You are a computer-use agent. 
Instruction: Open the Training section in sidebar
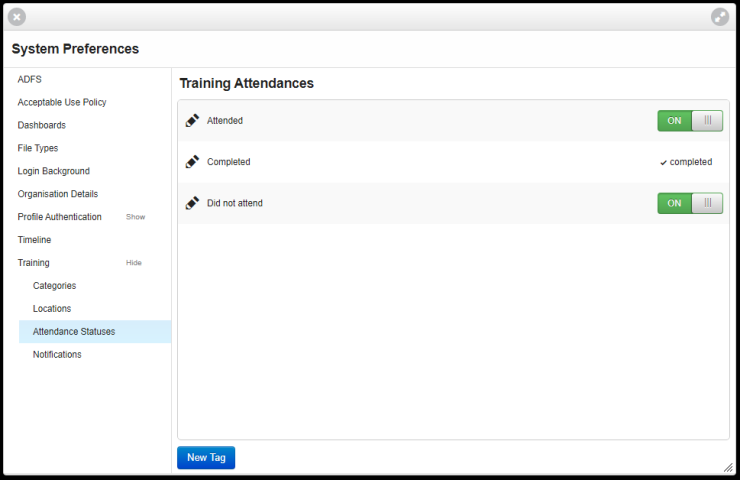pos(34,263)
